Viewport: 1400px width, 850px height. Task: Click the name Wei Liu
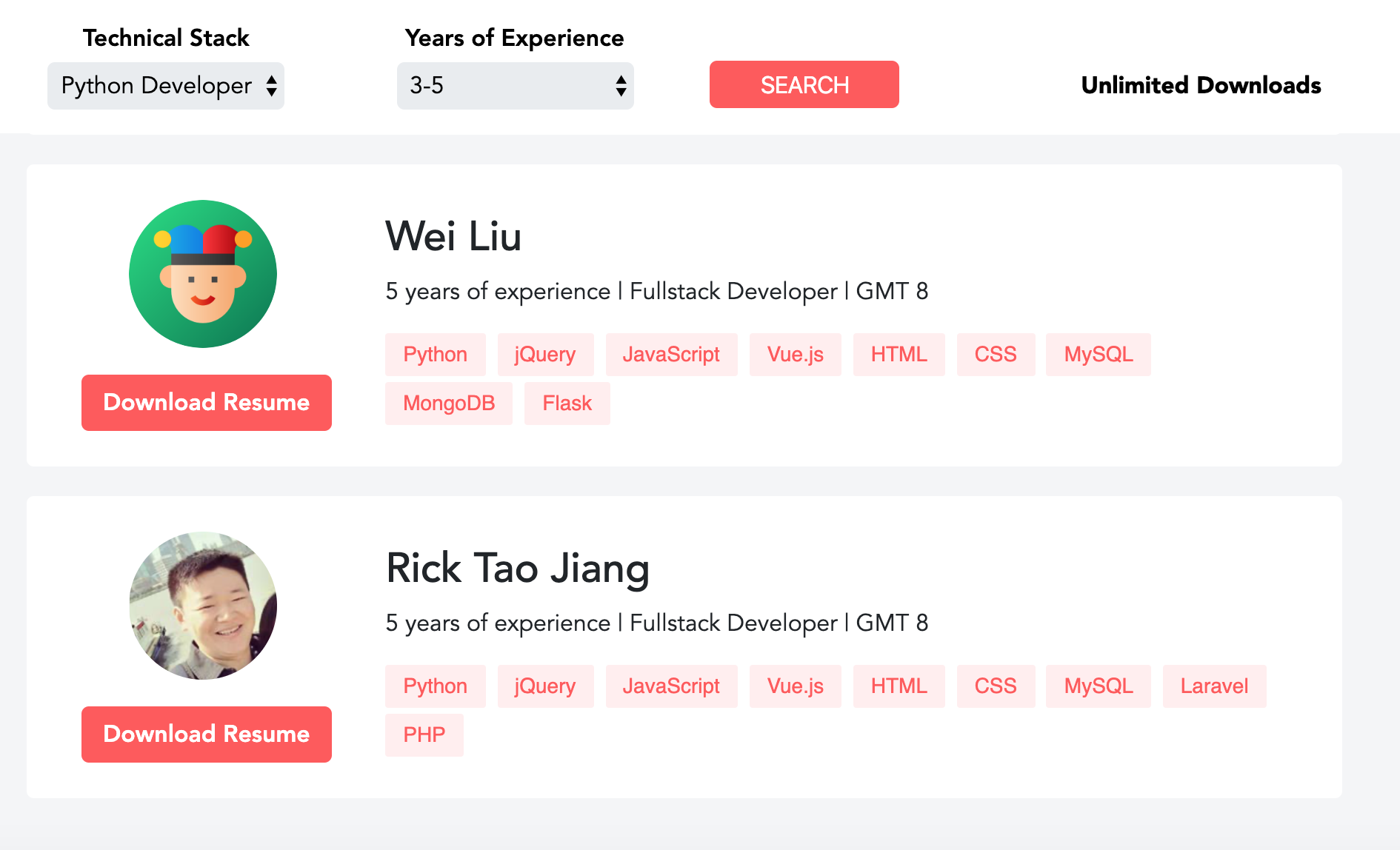(453, 236)
